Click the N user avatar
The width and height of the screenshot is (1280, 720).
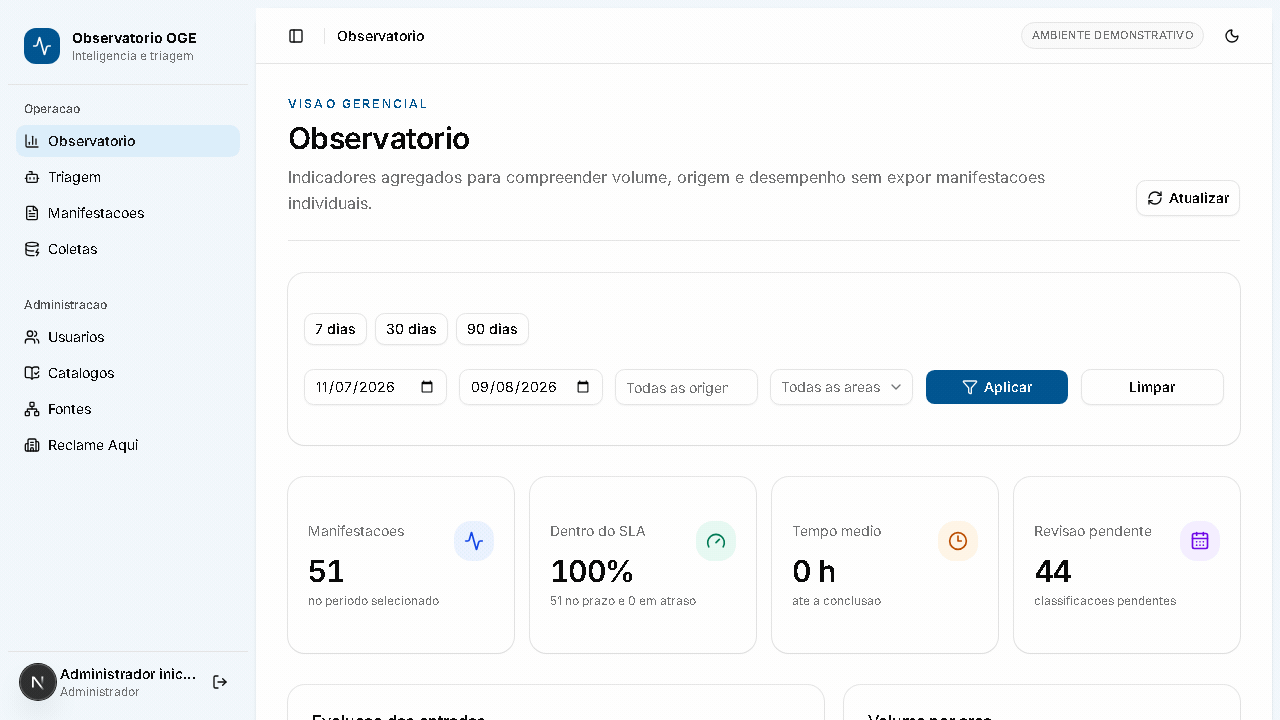(38, 682)
